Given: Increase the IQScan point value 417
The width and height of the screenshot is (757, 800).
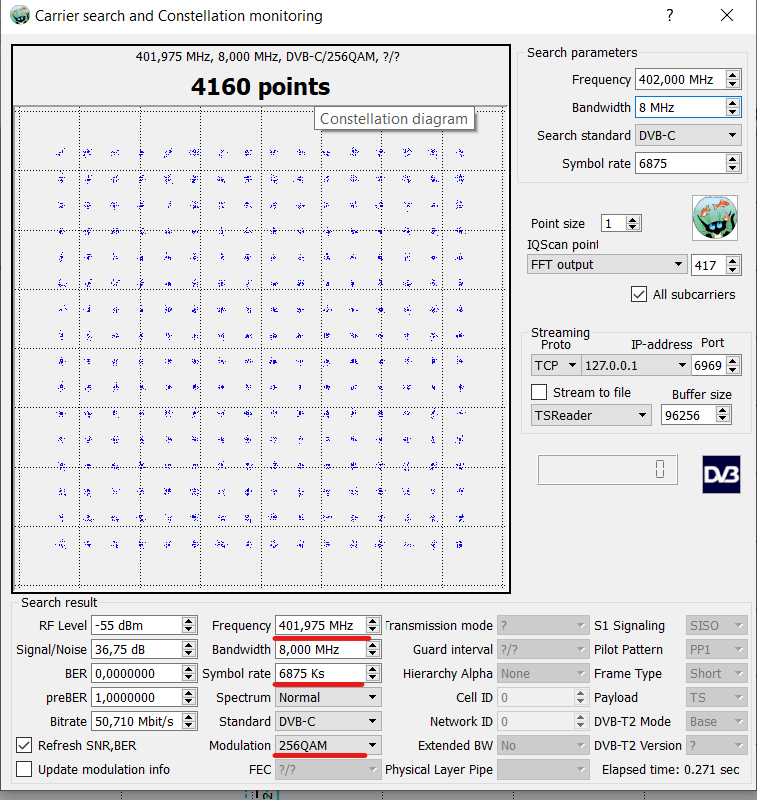Looking at the screenshot, I should (733, 260).
